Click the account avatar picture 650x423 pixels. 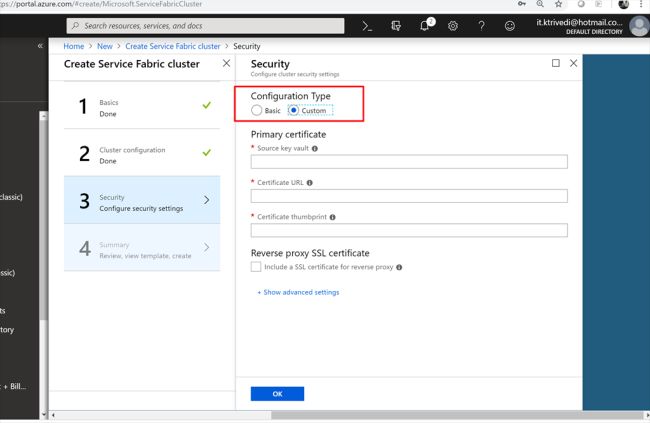coord(639,26)
